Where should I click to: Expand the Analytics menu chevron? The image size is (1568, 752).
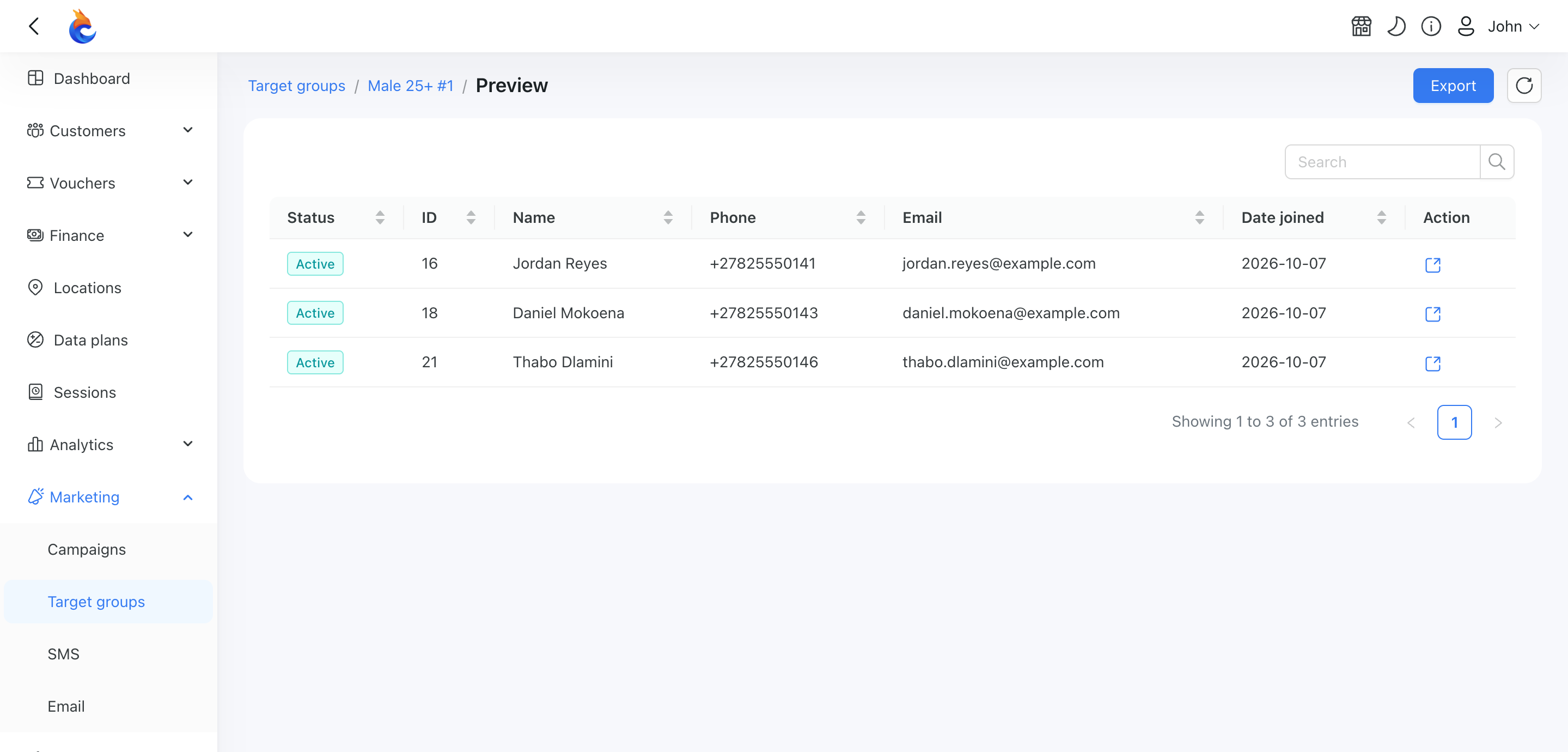click(x=188, y=444)
